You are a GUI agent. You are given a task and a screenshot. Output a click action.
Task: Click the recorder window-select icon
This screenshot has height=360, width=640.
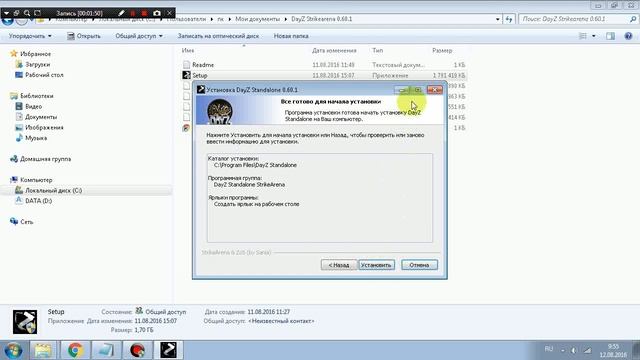pyautogui.click(x=16, y=13)
